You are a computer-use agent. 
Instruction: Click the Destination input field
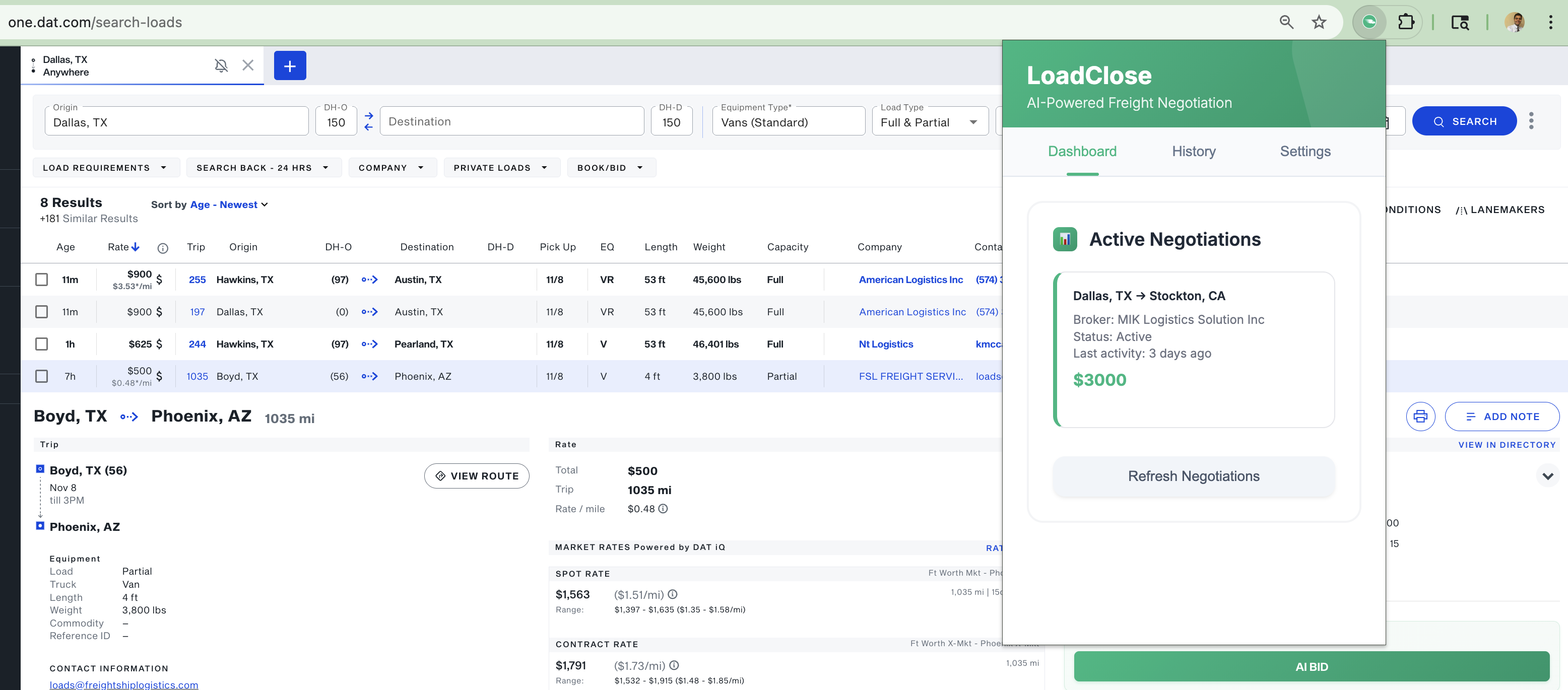pos(511,122)
